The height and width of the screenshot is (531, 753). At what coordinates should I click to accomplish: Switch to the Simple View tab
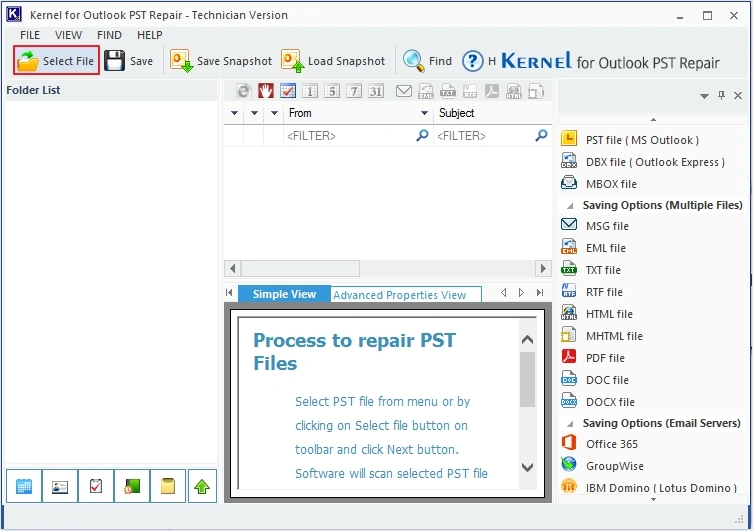point(284,294)
